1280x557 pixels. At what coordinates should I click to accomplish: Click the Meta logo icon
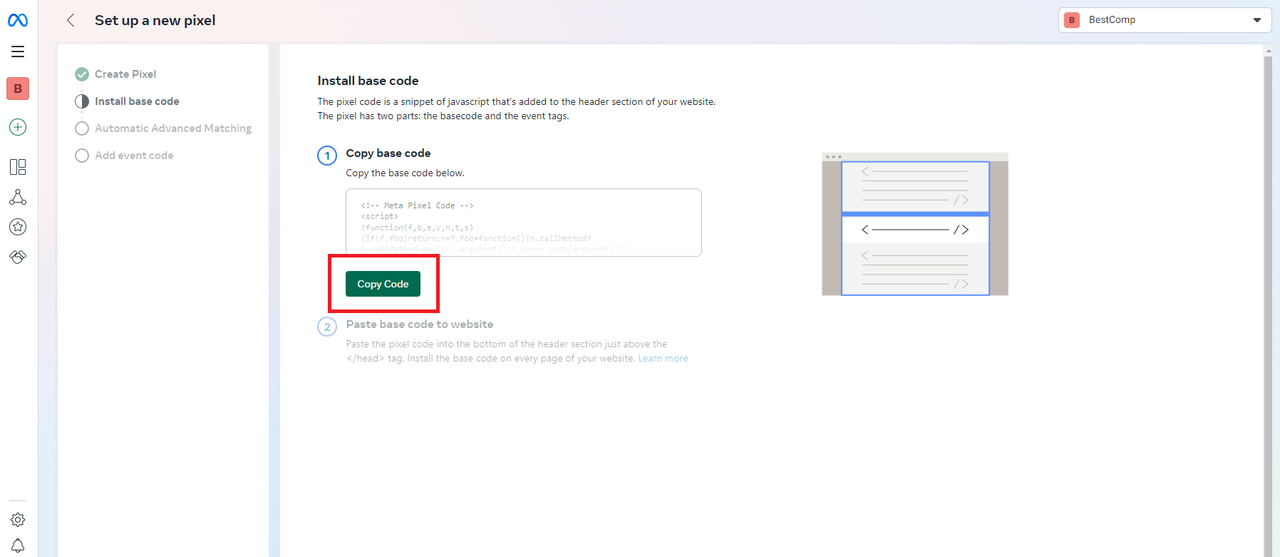point(18,20)
